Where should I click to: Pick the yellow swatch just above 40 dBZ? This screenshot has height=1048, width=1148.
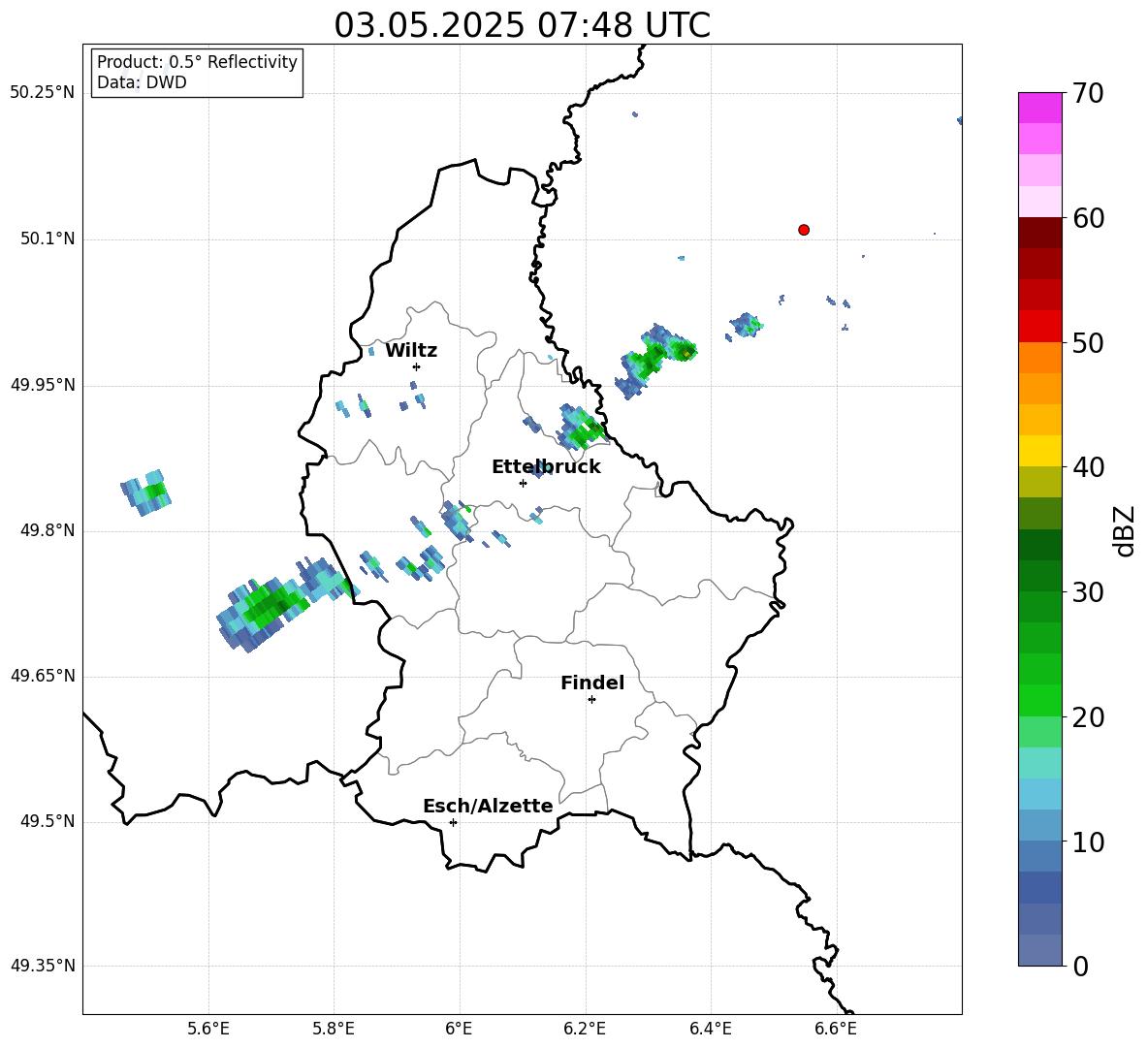pyautogui.click(x=1039, y=451)
